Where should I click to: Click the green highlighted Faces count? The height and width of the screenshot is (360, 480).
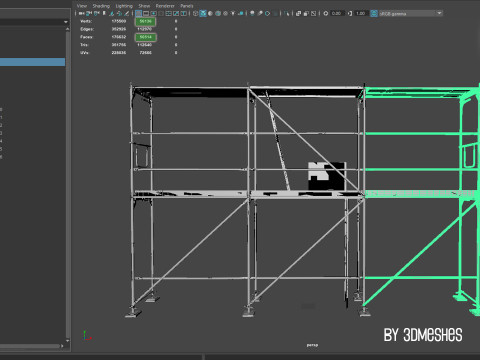146,37
